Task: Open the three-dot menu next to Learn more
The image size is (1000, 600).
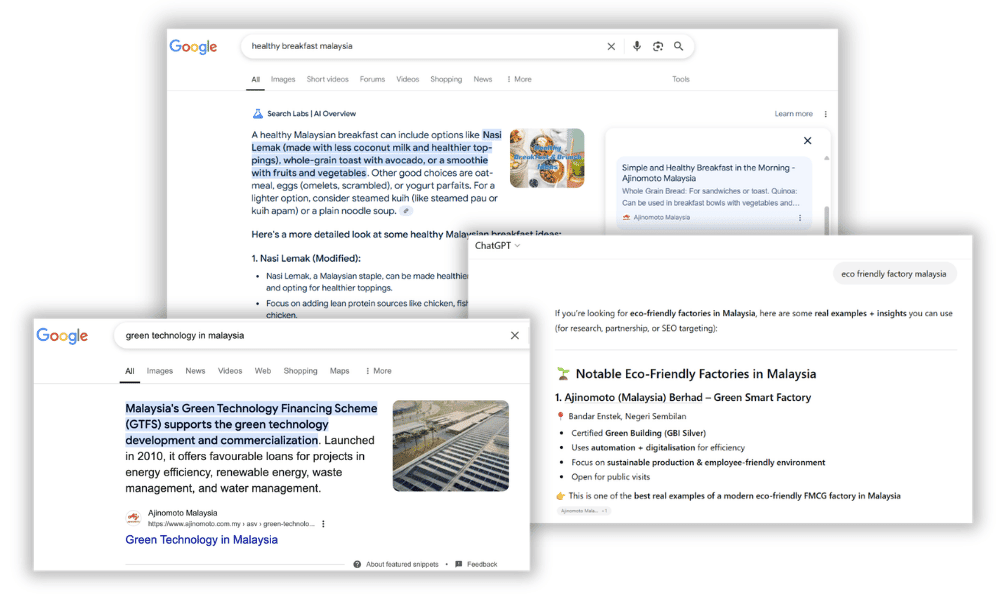Action: (824, 113)
